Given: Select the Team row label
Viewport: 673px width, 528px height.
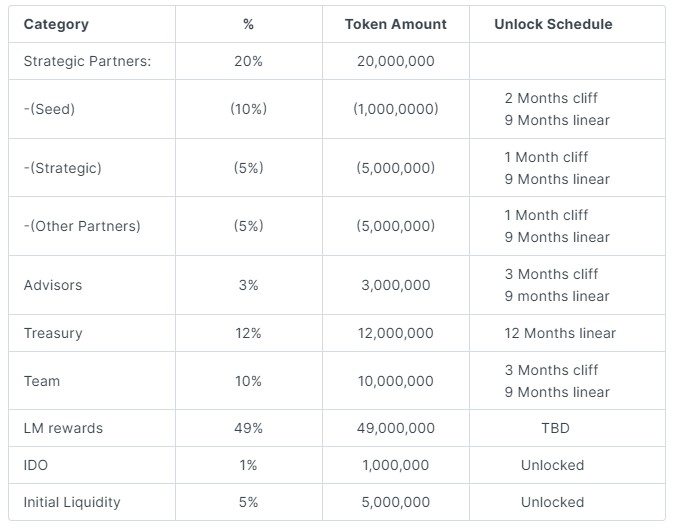Looking at the screenshot, I should 42,381.
